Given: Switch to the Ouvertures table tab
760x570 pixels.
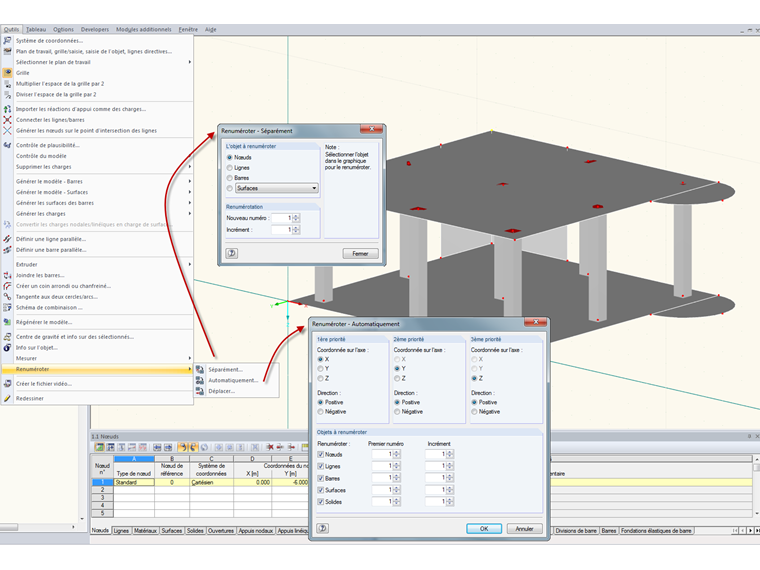Looking at the screenshot, I should pyautogui.click(x=221, y=531).
